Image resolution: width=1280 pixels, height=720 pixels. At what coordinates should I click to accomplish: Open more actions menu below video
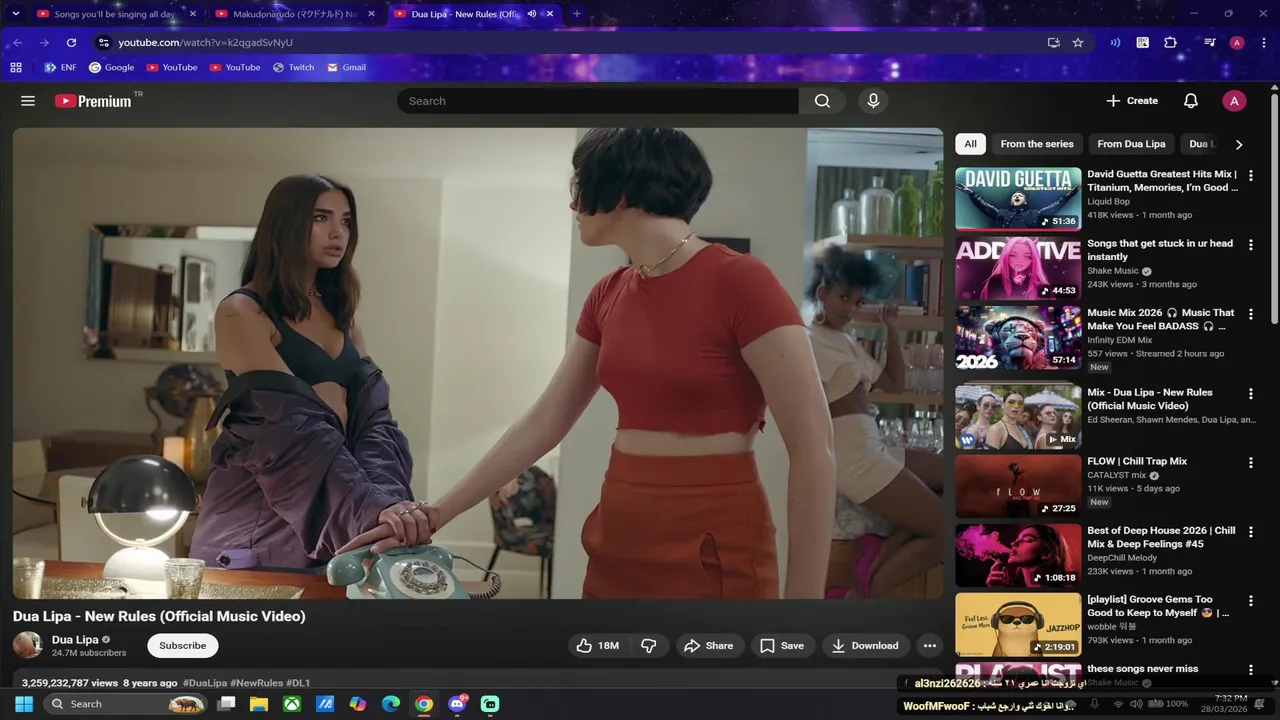pyautogui.click(x=930, y=646)
